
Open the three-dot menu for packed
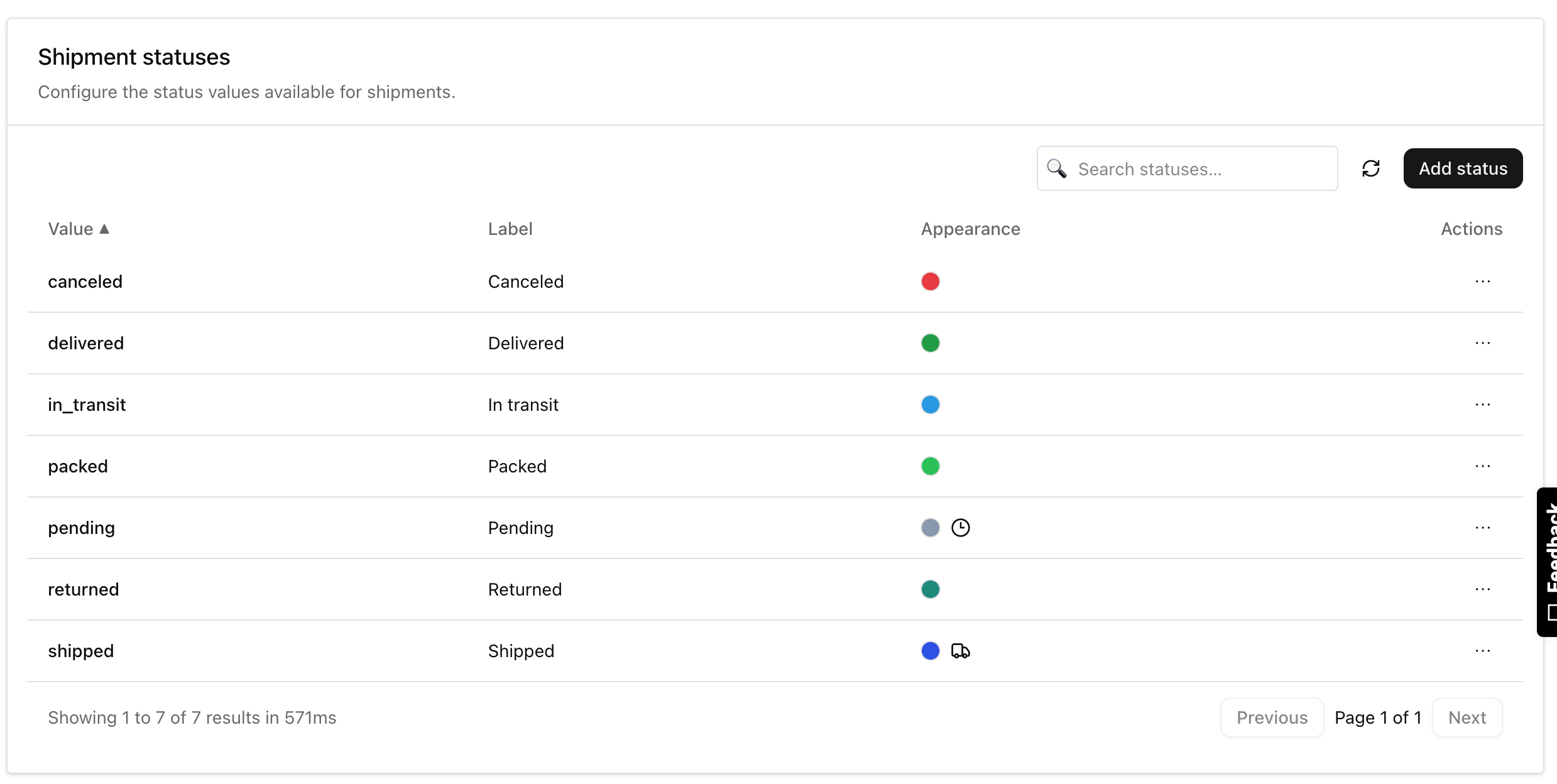tap(1482, 466)
